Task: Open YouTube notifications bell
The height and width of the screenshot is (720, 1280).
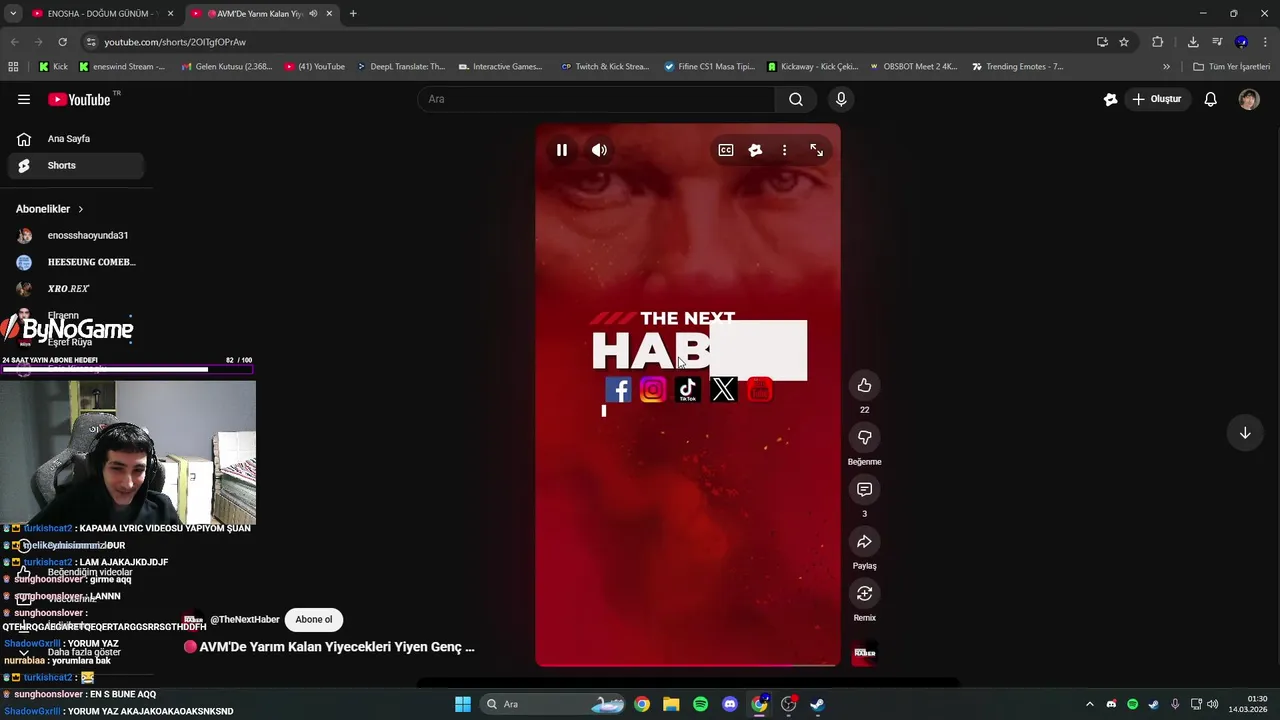Action: tap(1210, 99)
